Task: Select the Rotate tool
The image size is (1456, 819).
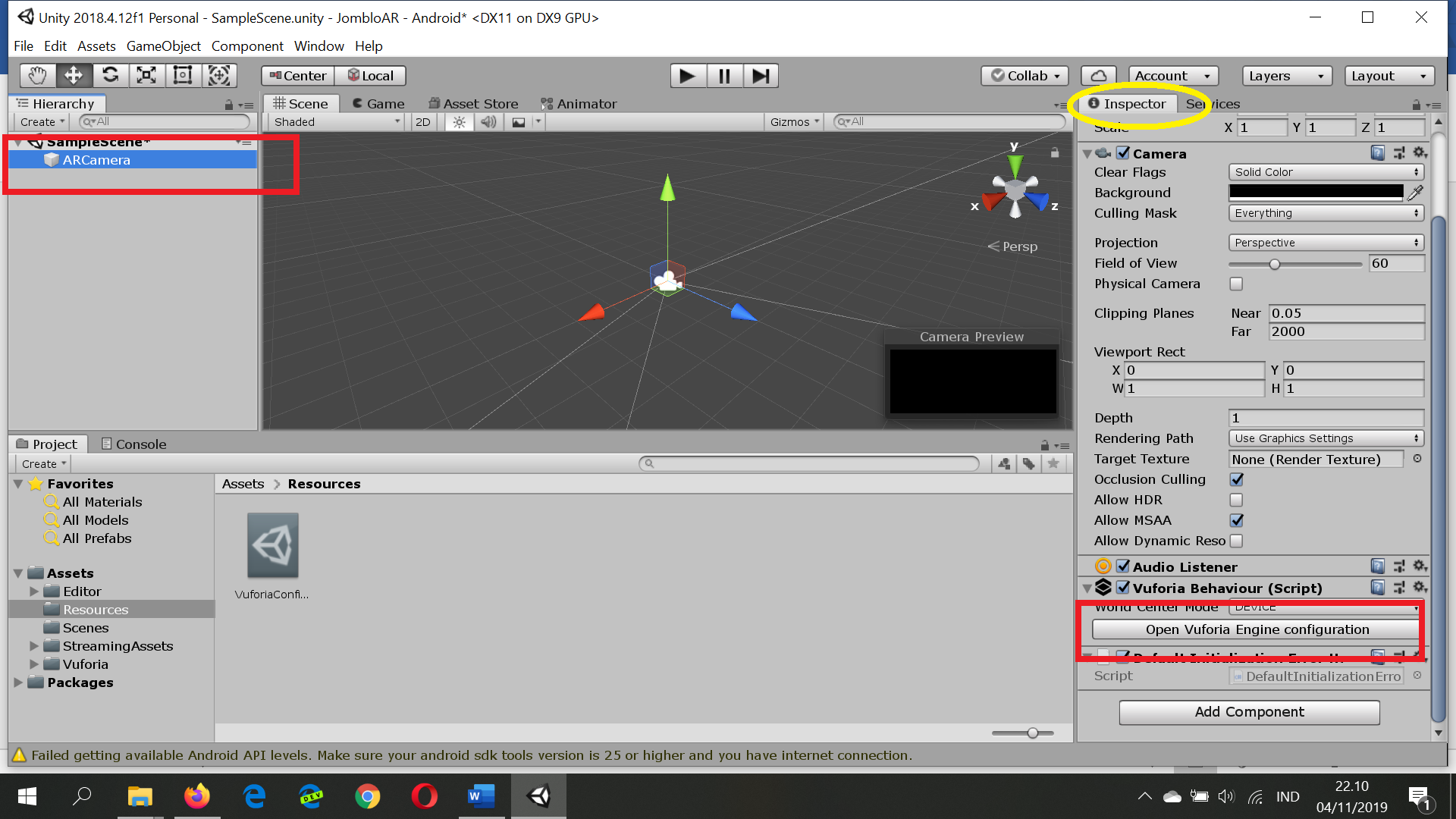Action: pyautogui.click(x=110, y=75)
